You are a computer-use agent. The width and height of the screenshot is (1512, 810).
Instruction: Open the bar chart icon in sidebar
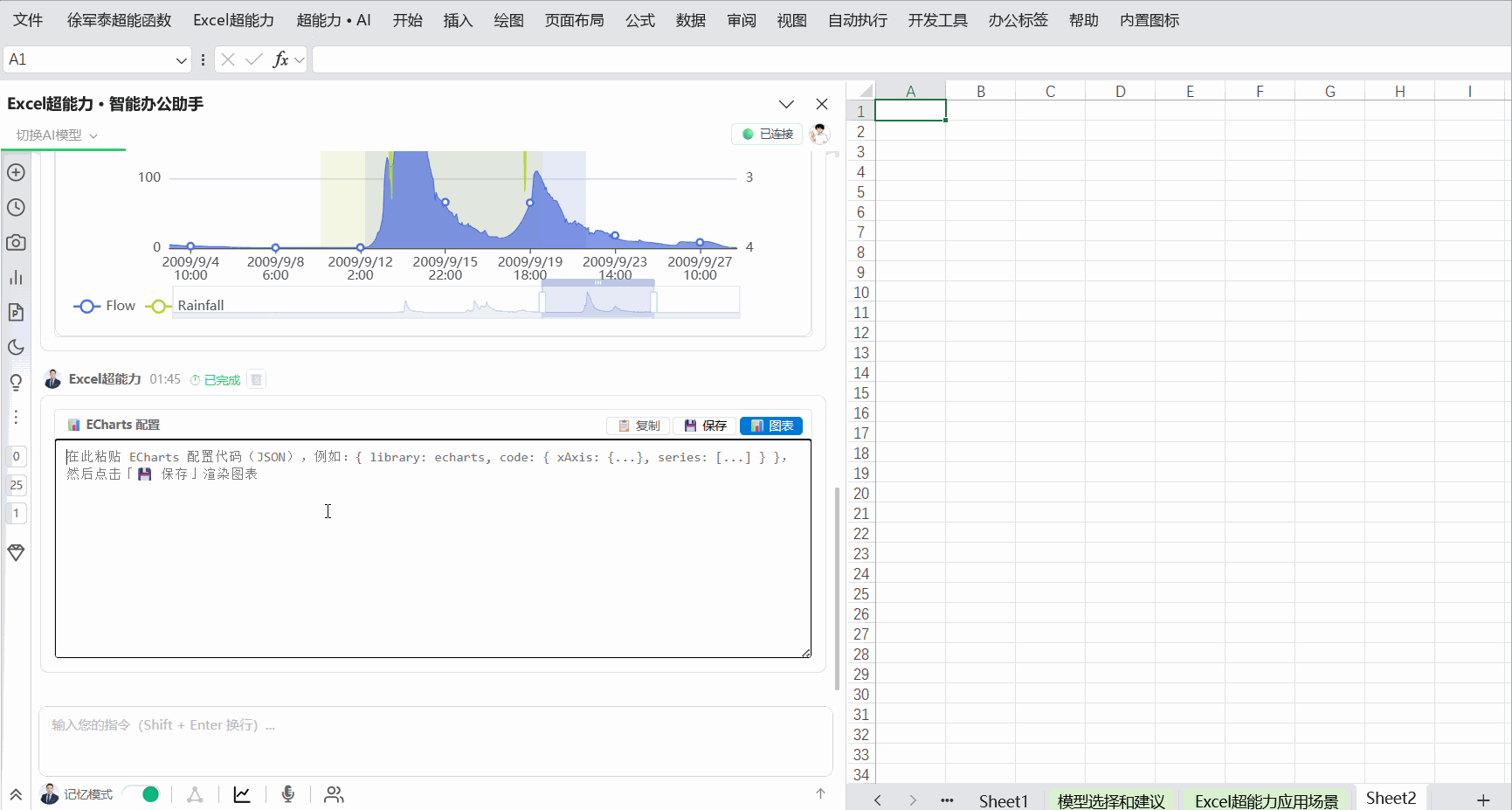[x=16, y=277]
